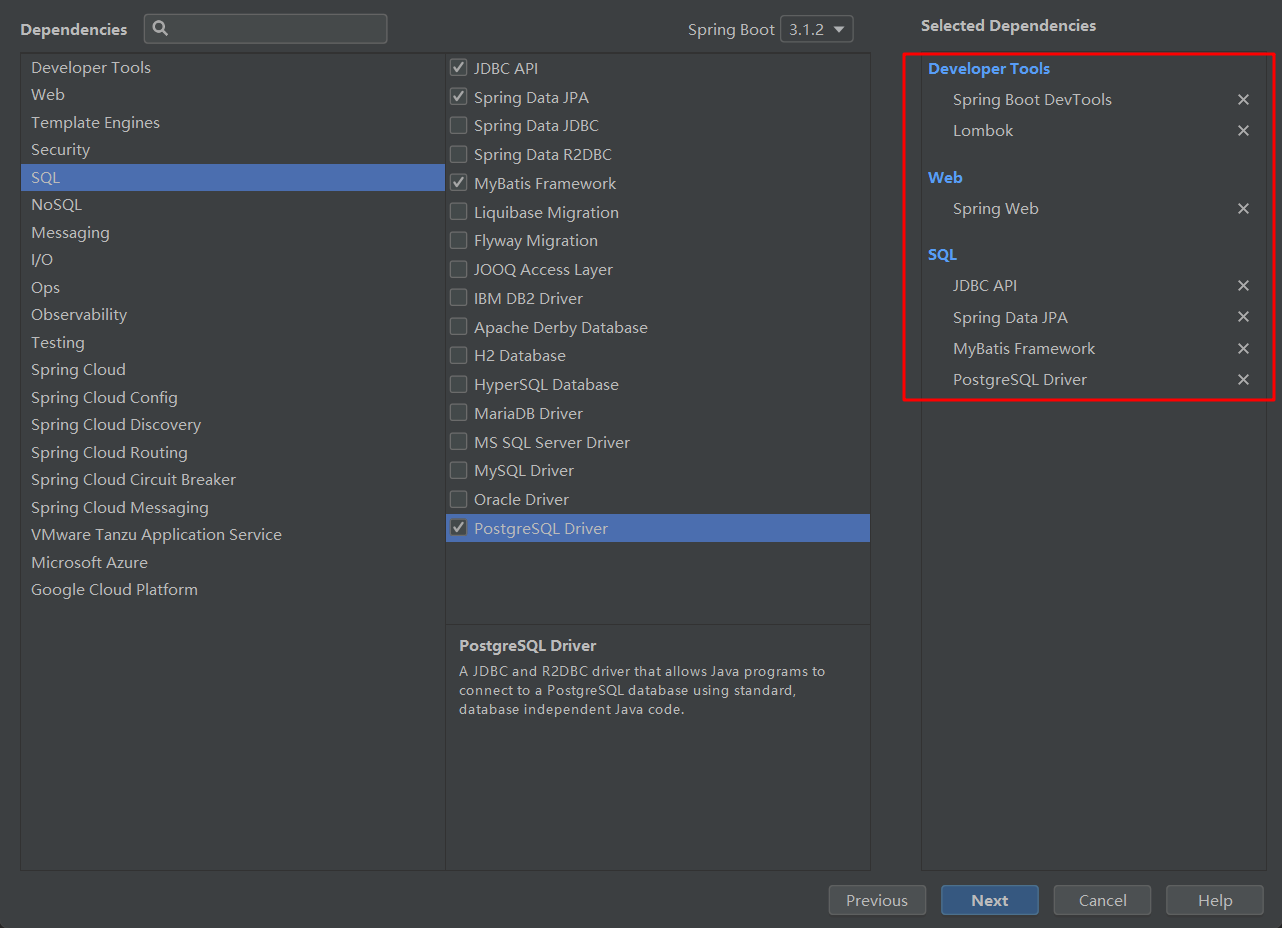Select the Security category

coord(232,150)
